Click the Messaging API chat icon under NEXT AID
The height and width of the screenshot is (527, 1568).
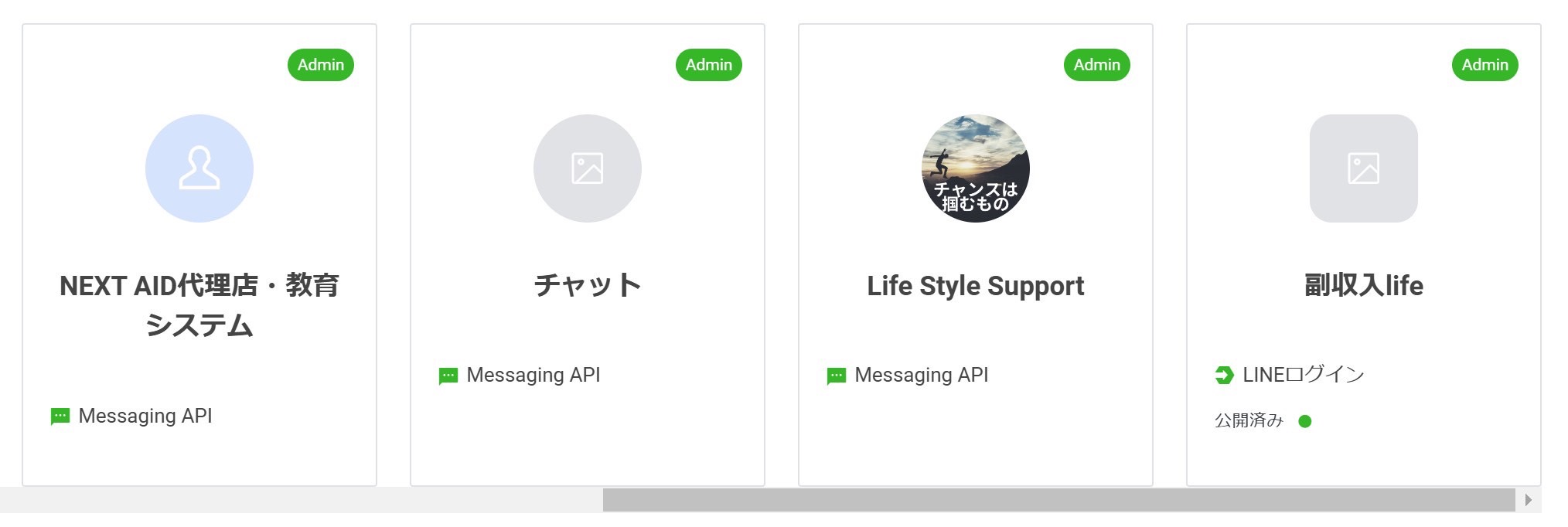[60, 416]
